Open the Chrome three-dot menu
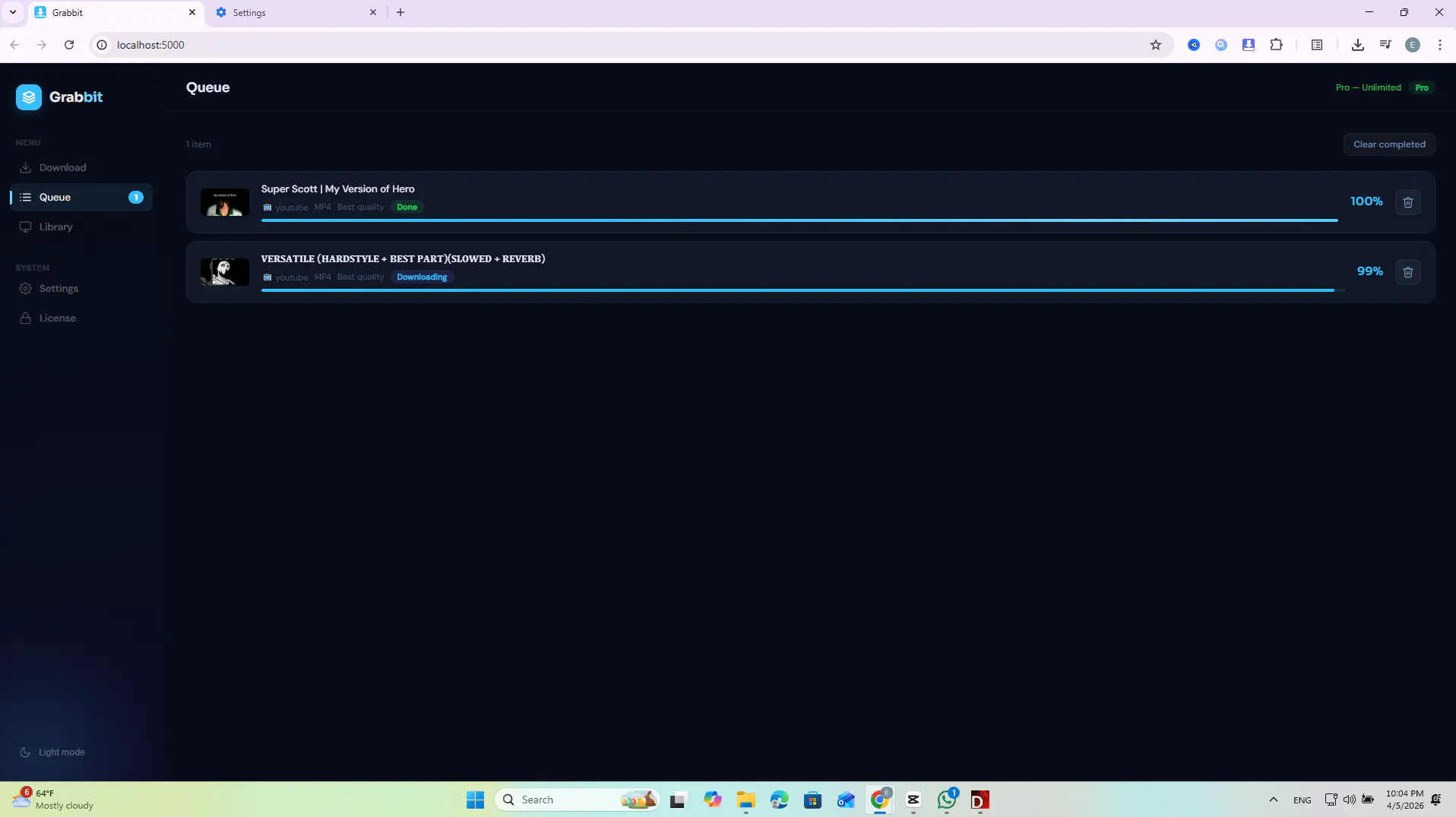This screenshot has height=817, width=1456. tap(1440, 45)
